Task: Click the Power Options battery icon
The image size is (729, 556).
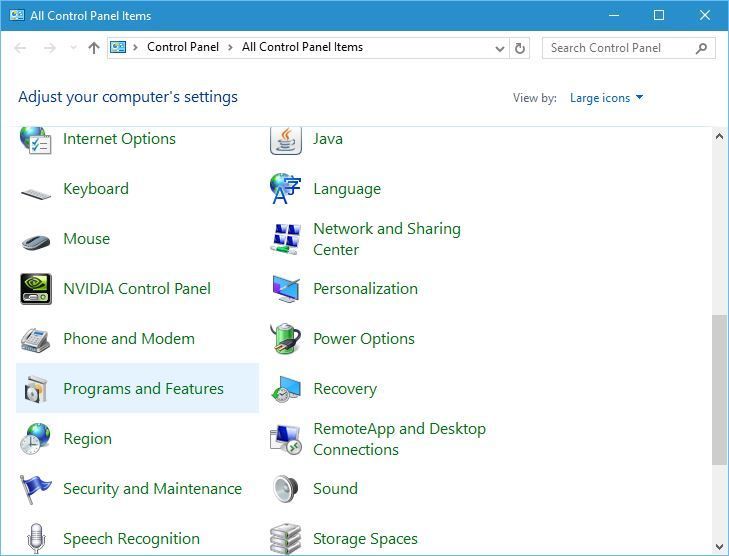Action: pyautogui.click(x=285, y=339)
